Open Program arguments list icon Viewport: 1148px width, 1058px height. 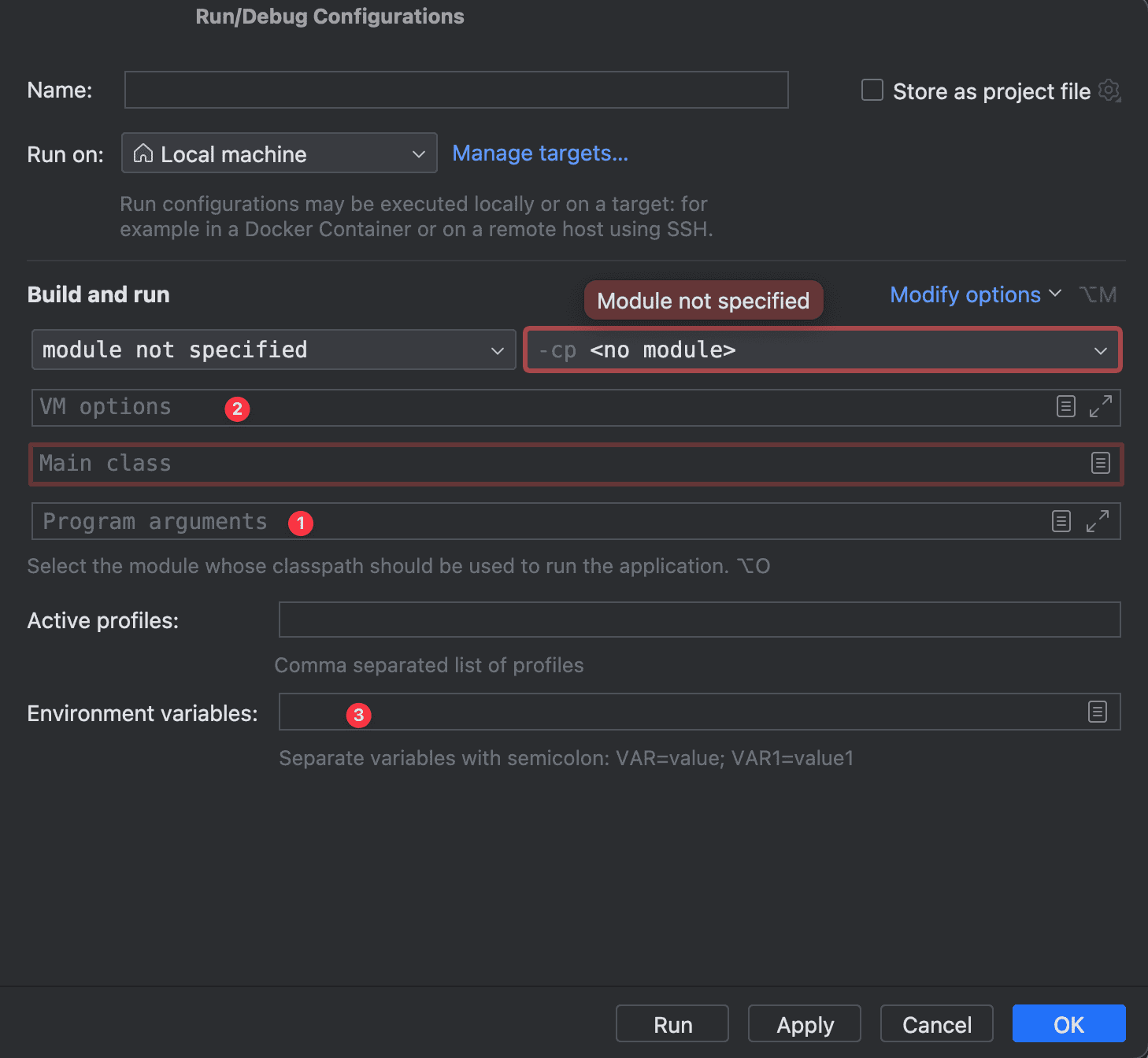pos(1061,521)
